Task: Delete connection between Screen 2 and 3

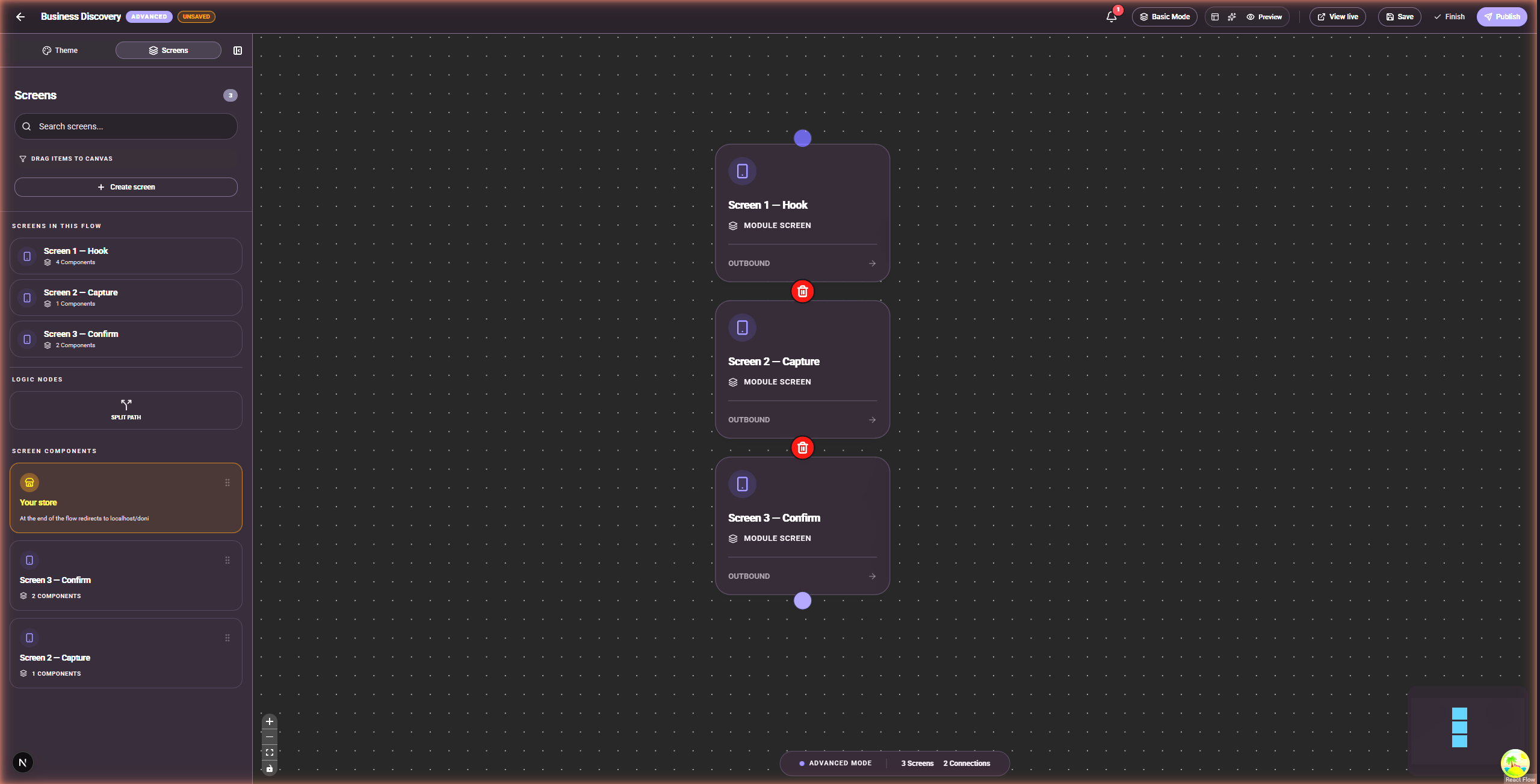Action: pyautogui.click(x=802, y=448)
